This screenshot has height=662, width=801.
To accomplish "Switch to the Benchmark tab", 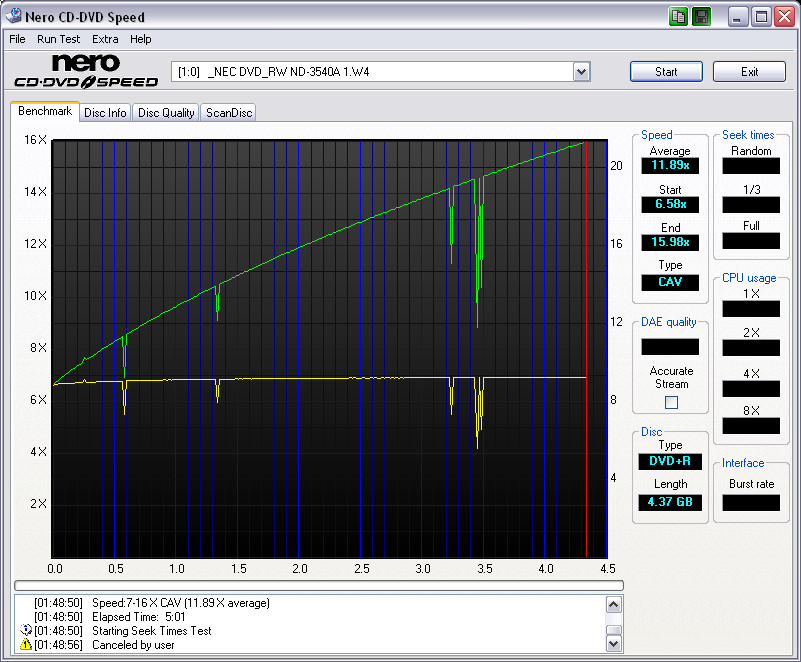I will pyautogui.click(x=45, y=111).
